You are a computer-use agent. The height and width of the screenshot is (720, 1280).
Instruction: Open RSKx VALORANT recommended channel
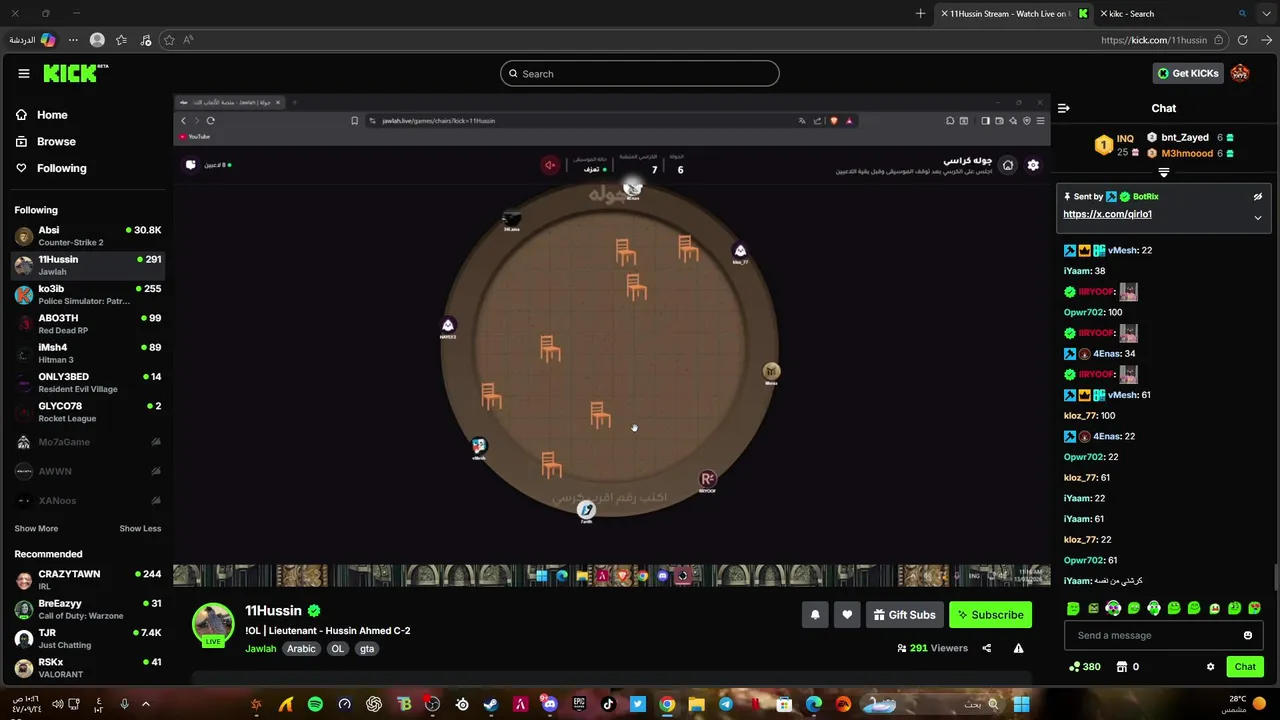click(x=87, y=667)
